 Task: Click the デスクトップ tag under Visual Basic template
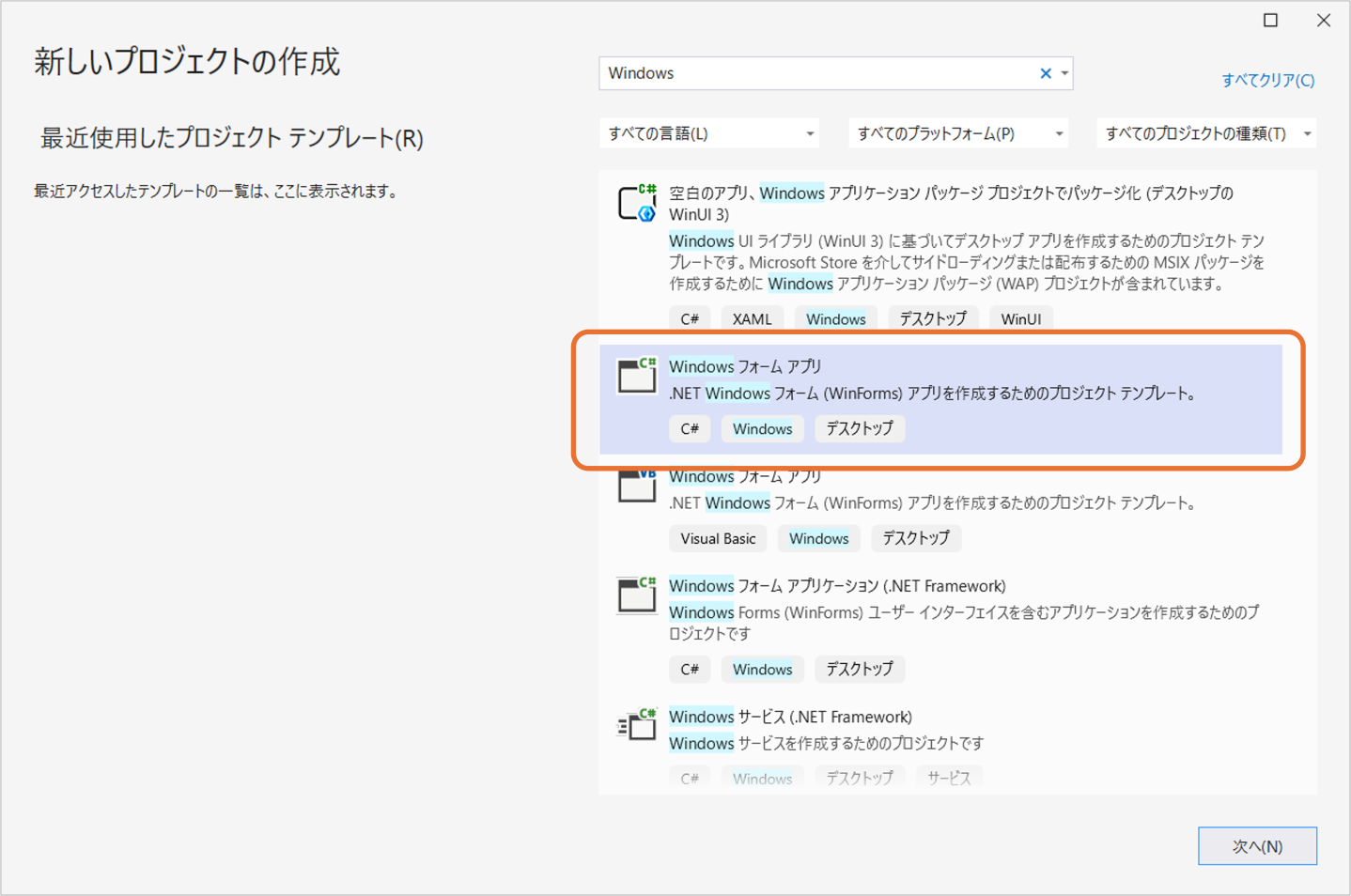(x=916, y=538)
